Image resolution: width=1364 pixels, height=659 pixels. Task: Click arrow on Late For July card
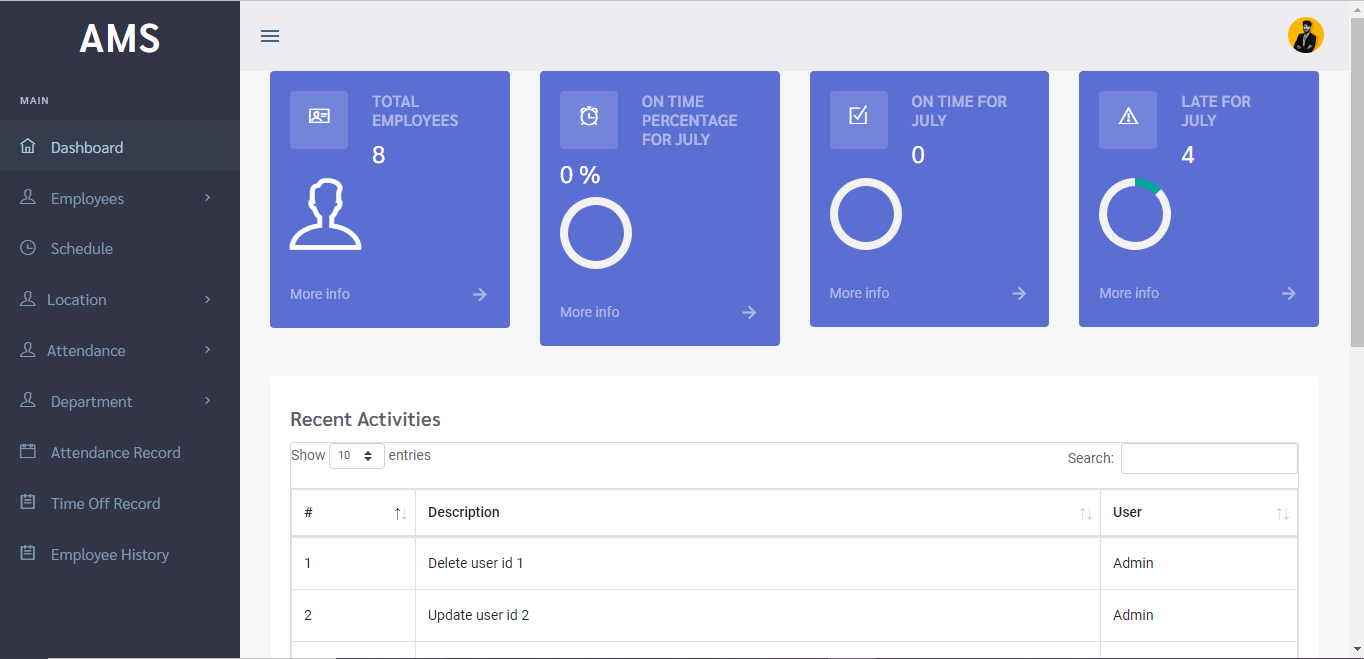1289,293
